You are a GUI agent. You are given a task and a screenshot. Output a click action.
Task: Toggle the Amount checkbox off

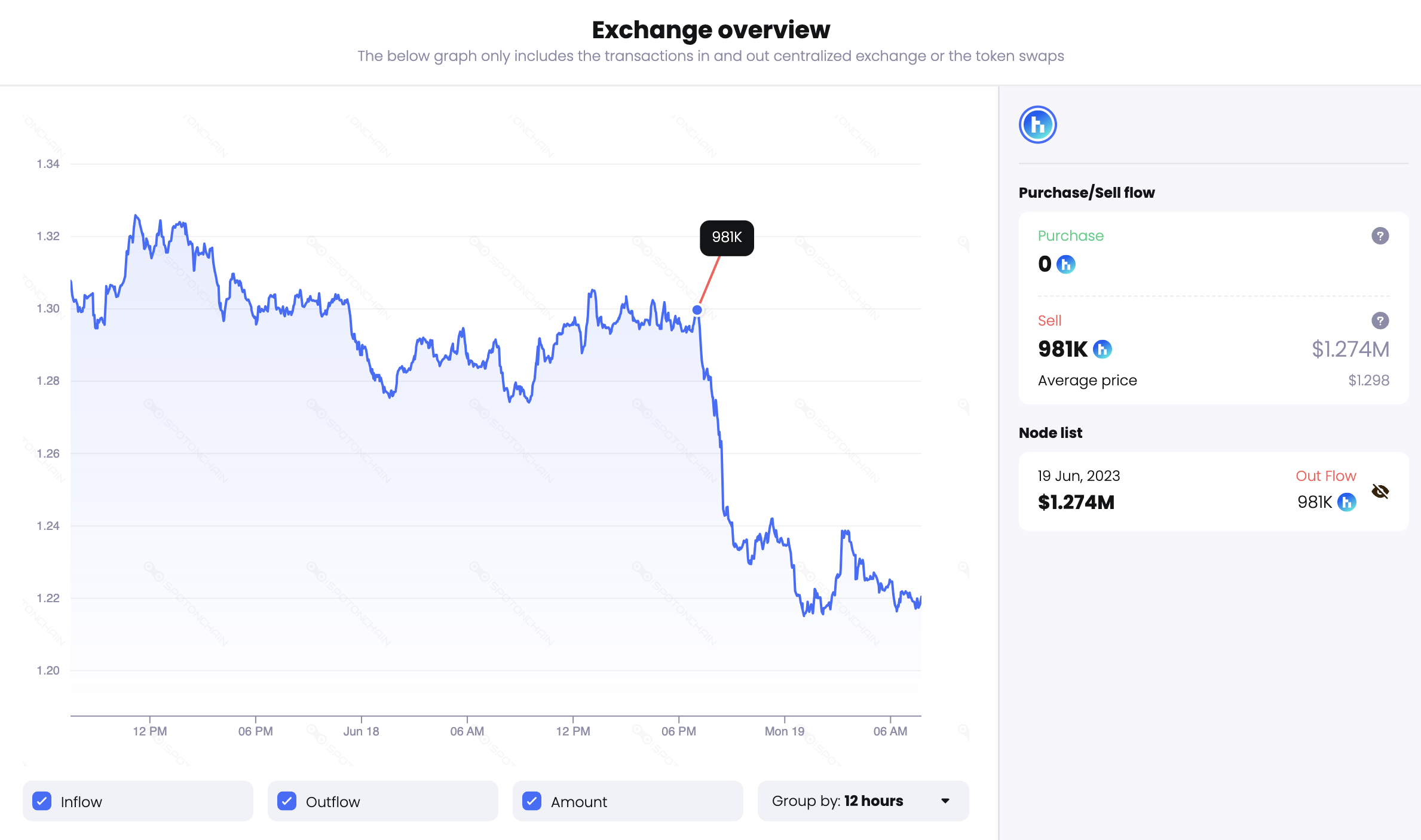tap(532, 801)
